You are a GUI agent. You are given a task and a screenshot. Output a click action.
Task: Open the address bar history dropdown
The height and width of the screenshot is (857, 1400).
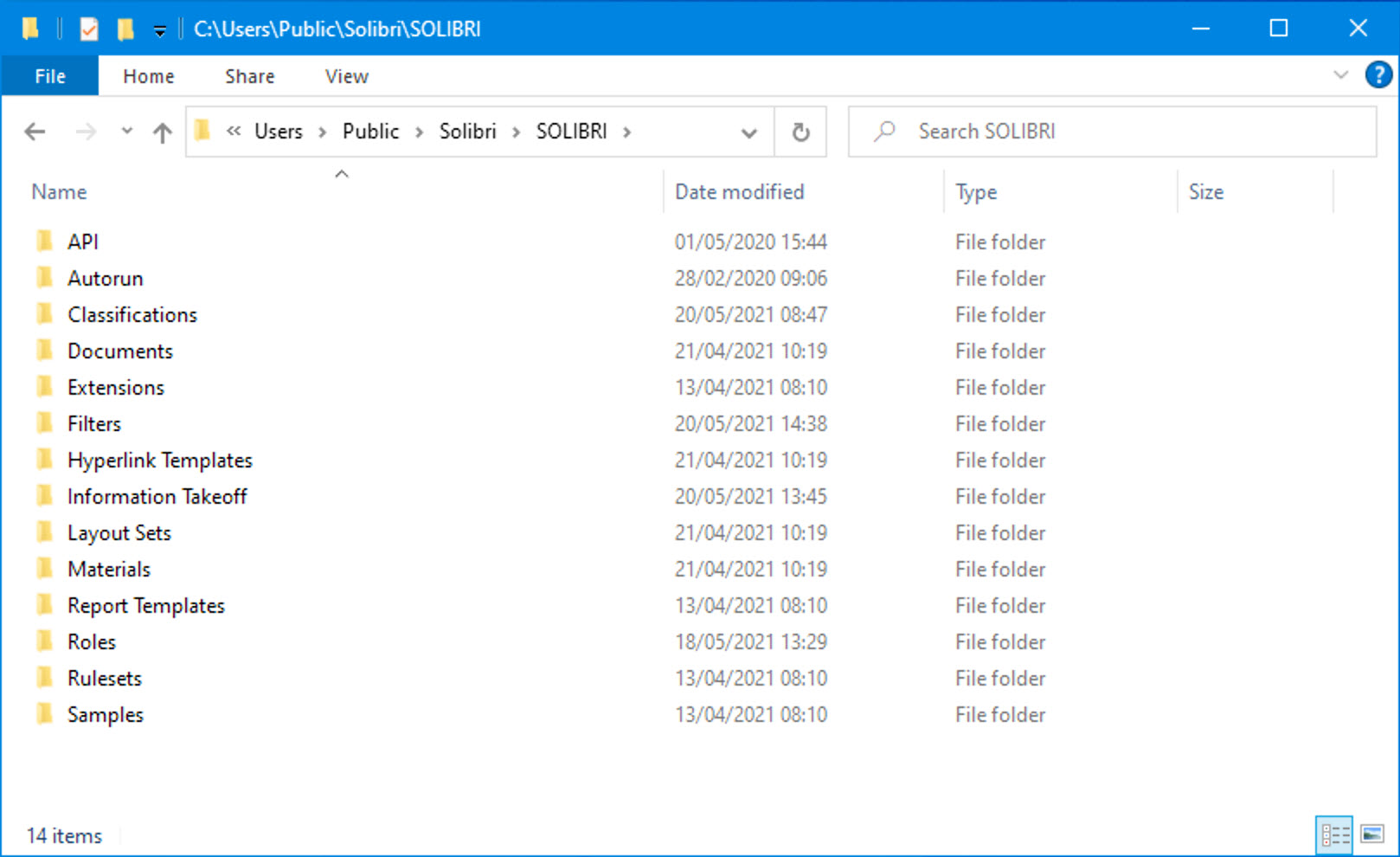(749, 132)
